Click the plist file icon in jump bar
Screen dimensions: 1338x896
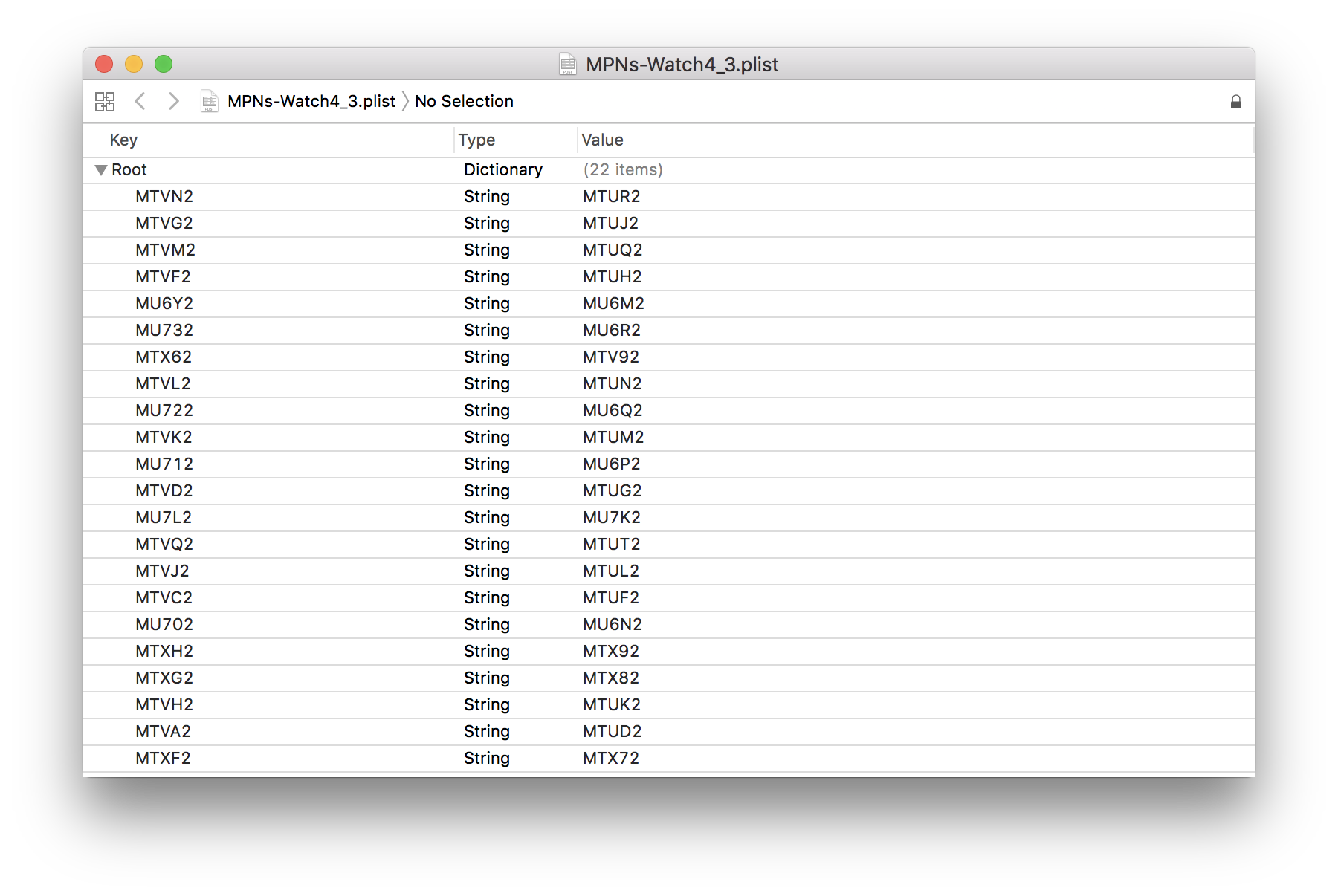[x=210, y=101]
